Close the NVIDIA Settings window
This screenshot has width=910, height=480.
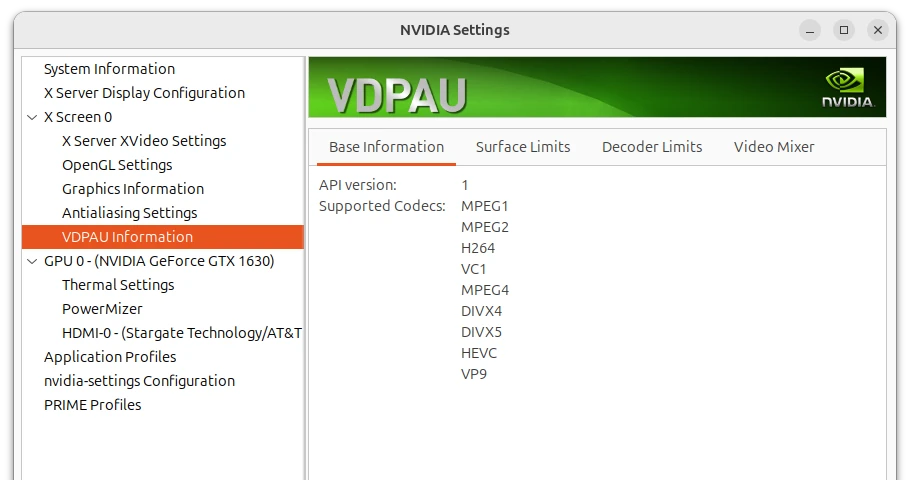tap(878, 30)
